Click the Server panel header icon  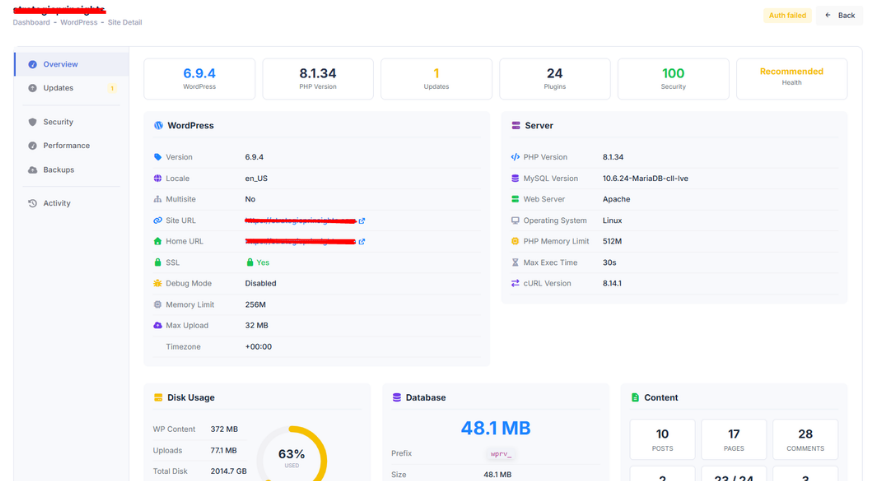tap(516, 126)
